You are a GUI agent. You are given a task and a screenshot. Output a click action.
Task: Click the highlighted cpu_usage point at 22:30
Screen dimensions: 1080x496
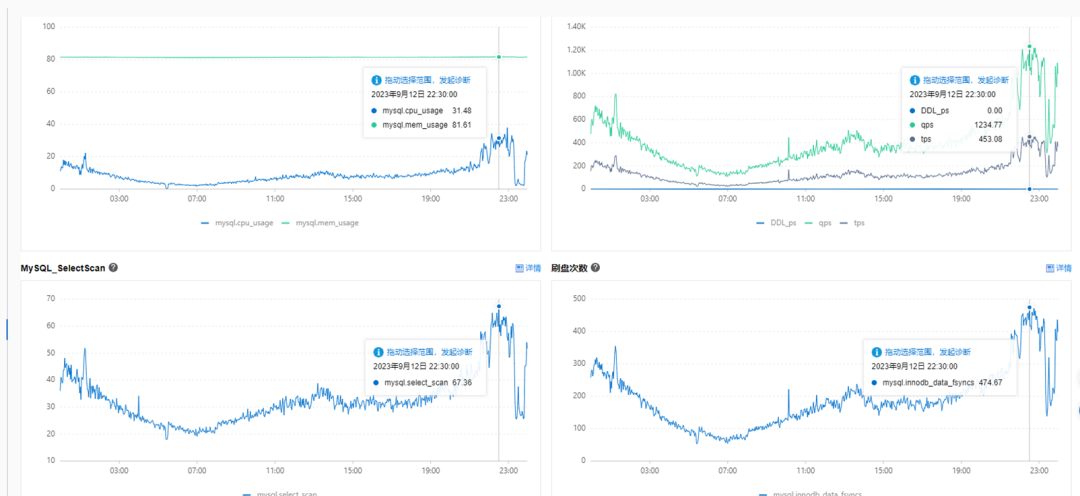pyautogui.click(x=499, y=138)
